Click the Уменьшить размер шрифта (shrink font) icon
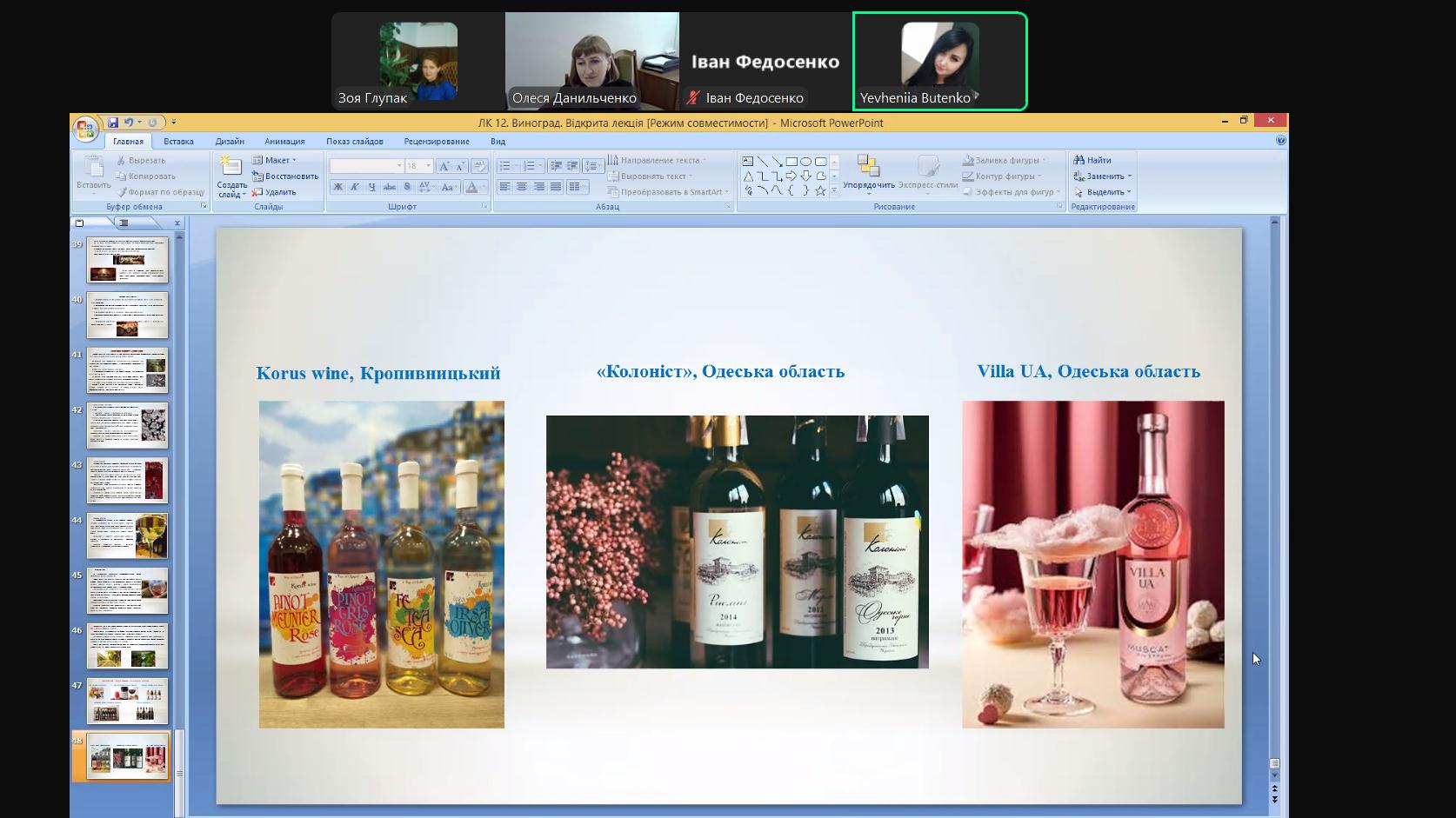This screenshot has height=818, width=1456. [460, 165]
